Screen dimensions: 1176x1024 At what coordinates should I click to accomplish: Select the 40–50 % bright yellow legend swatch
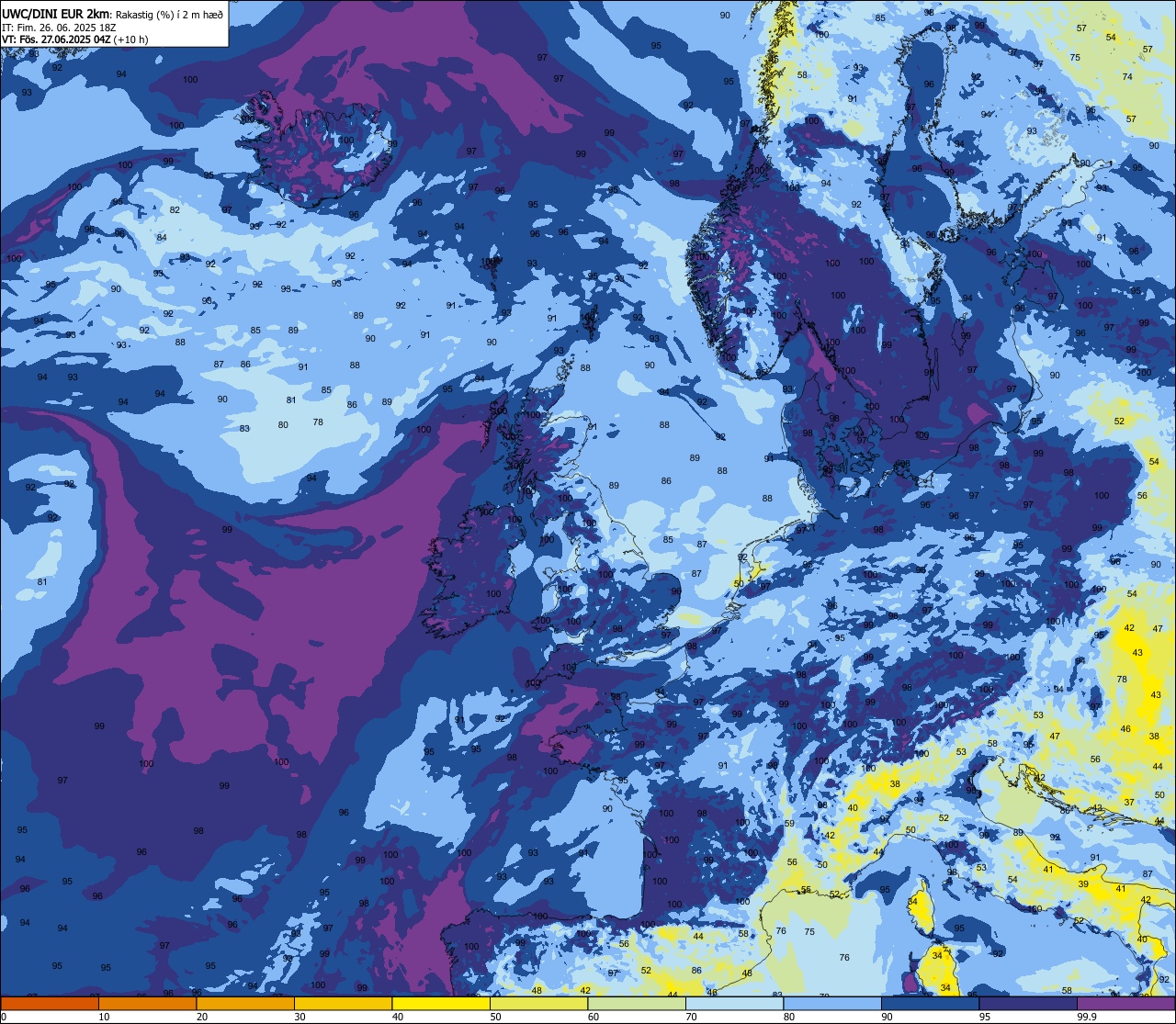click(x=440, y=1004)
